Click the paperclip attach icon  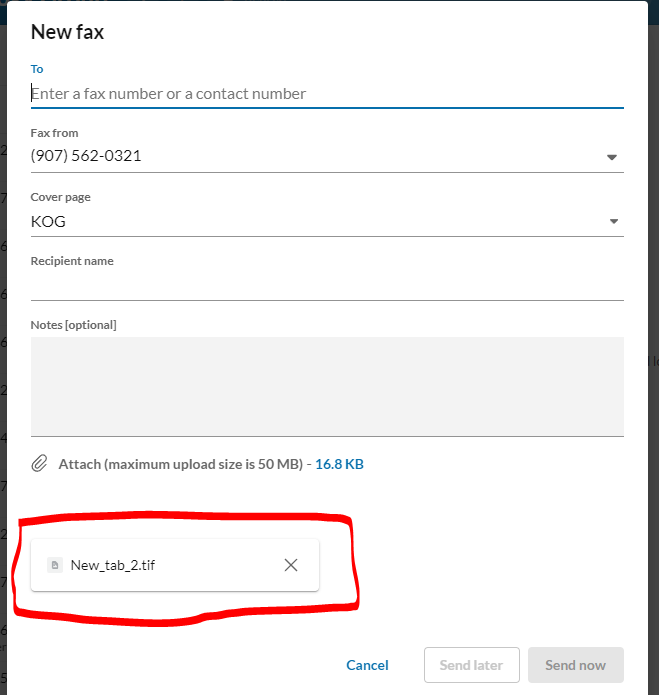39,464
